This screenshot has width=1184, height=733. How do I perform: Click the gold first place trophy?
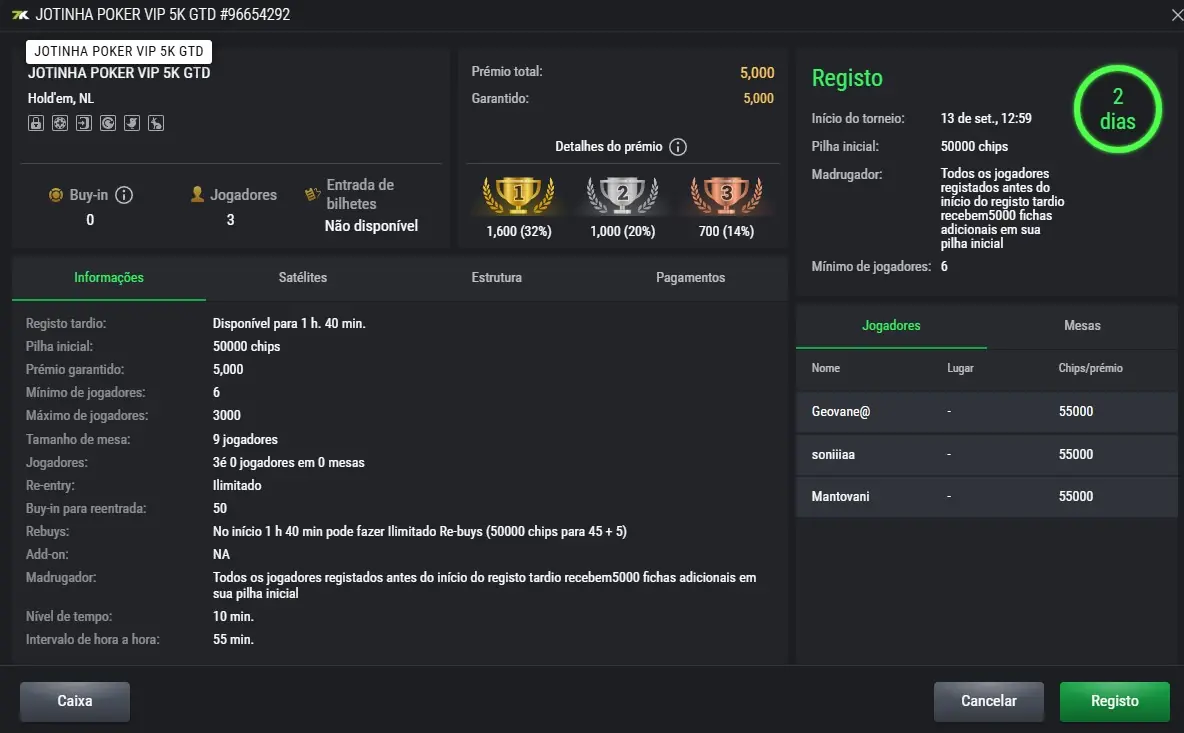click(x=519, y=195)
